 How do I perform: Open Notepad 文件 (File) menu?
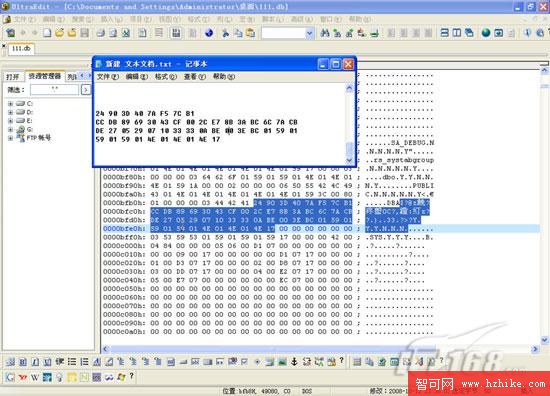tap(108, 76)
